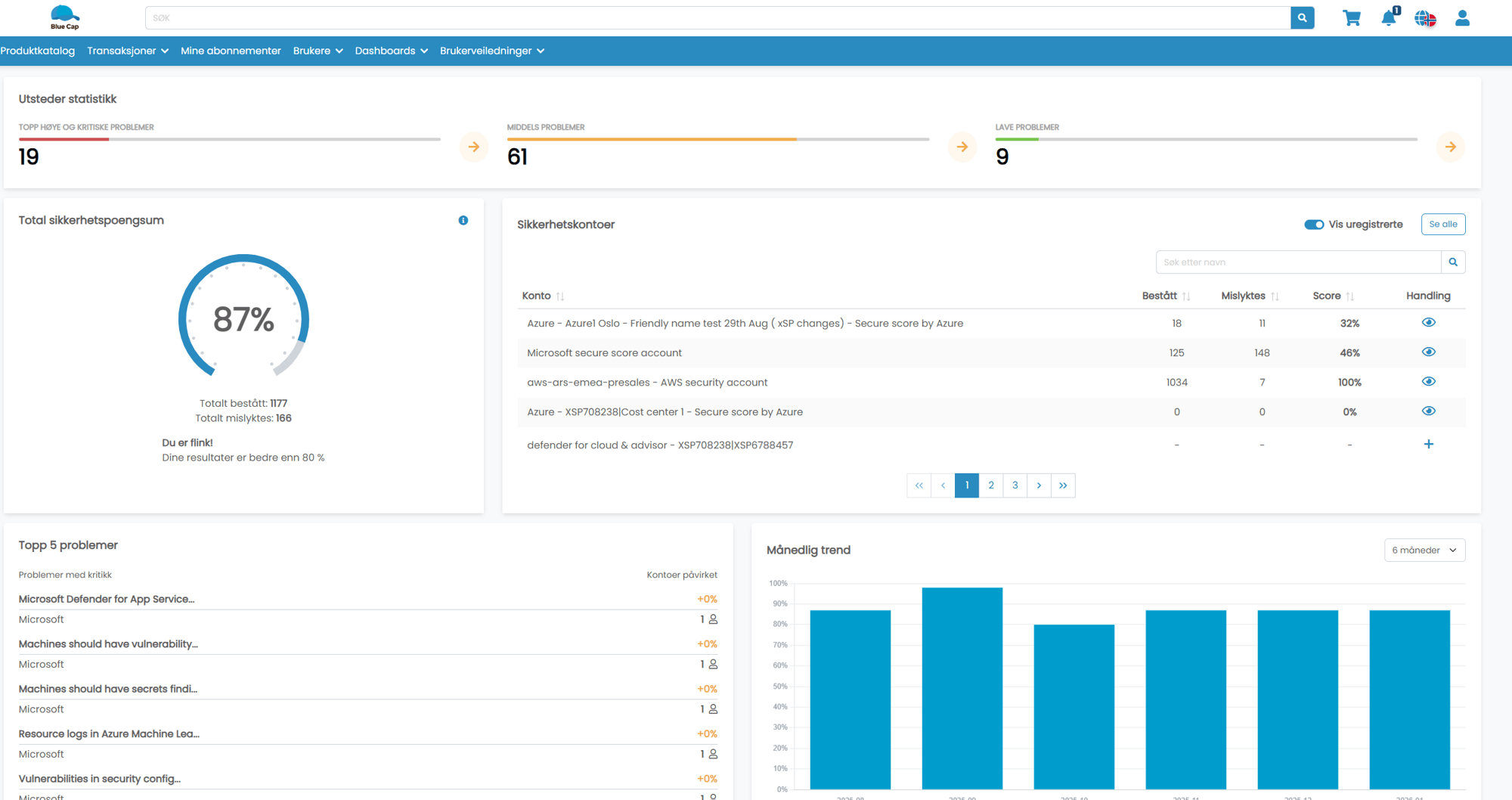Click the Se alle button
The width and height of the screenshot is (1512, 800).
point(1442,225)
